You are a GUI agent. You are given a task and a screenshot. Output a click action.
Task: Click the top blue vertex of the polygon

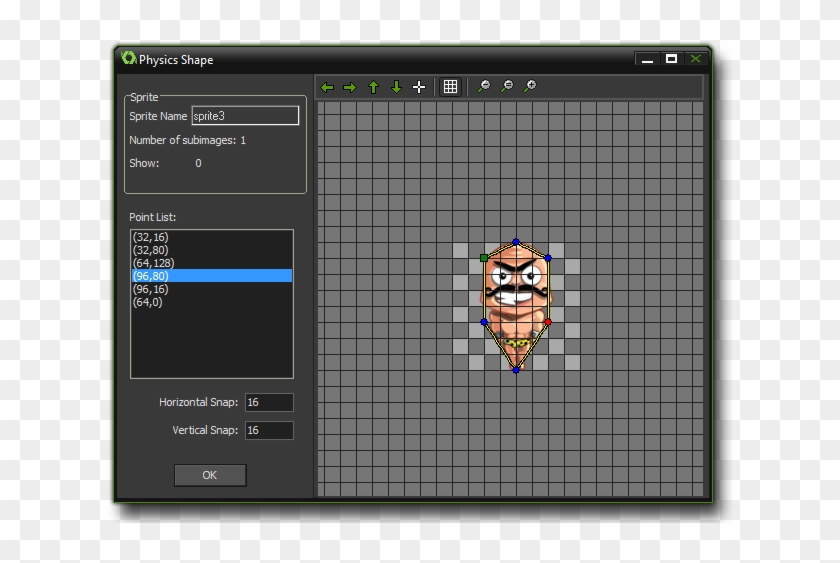pos(516,242)
